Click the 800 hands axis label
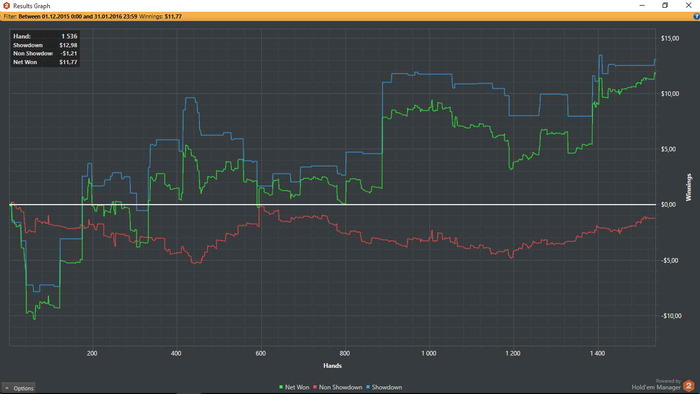The image size is (700, 394). click(x=345, y=353)
